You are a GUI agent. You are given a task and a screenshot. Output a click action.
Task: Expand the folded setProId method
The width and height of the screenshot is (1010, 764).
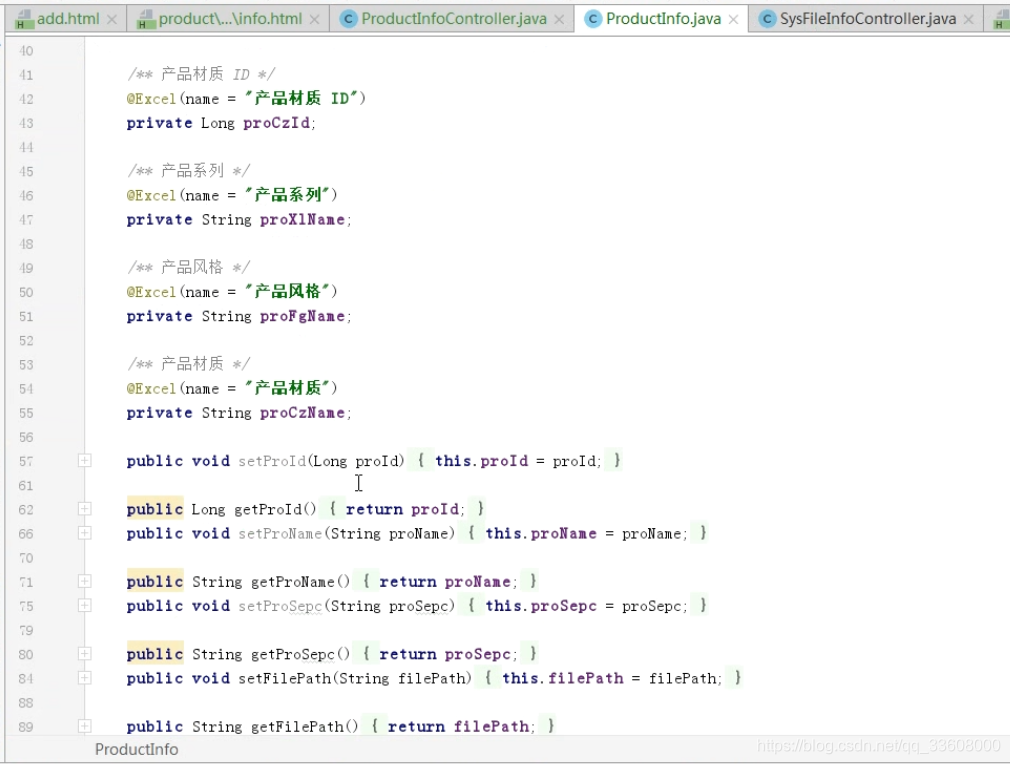[x=84, y=461]
